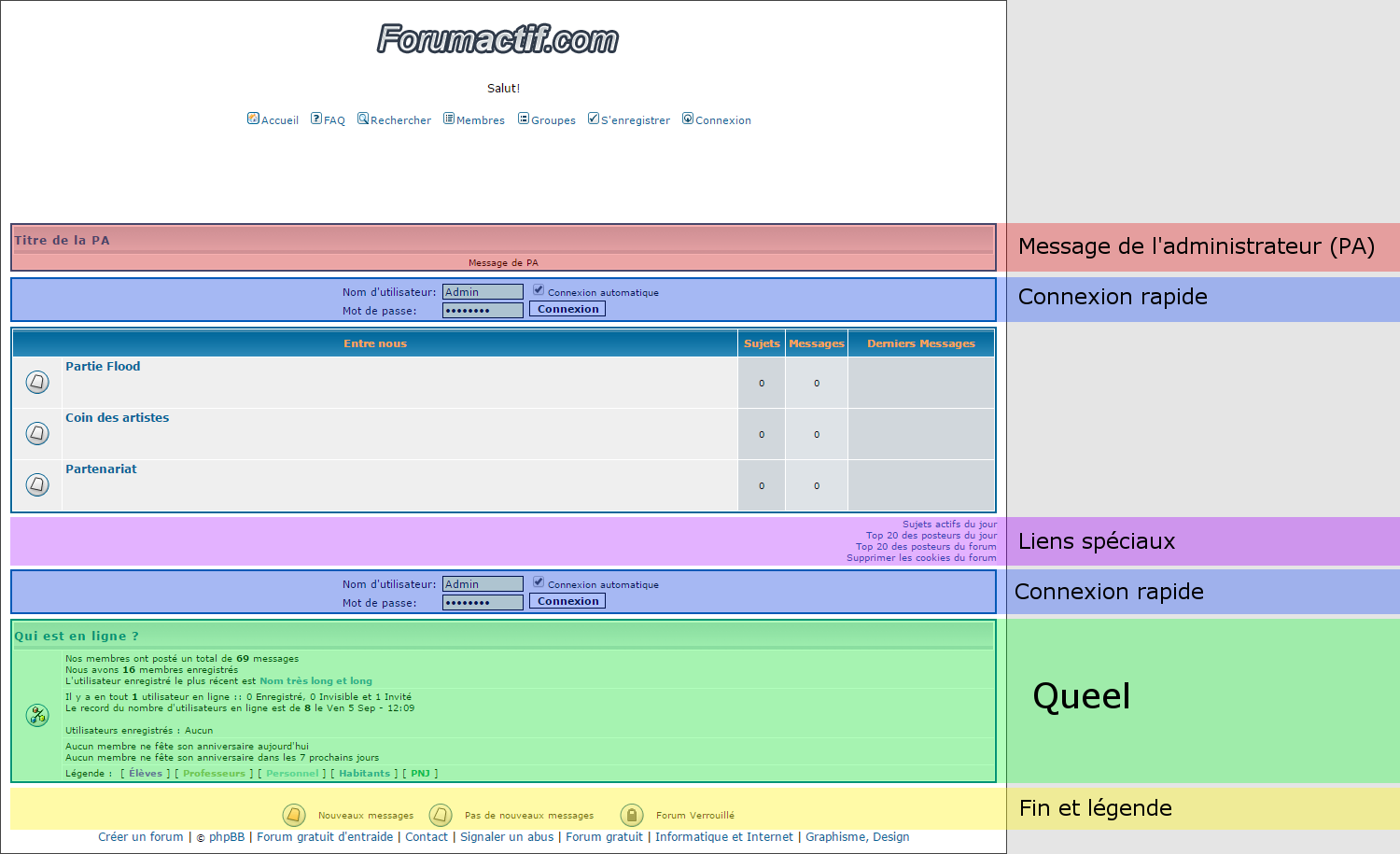The image size is (1400, 854).
Task: Focus the upper Nom d'utilisateur field
Action: point(483,292)
